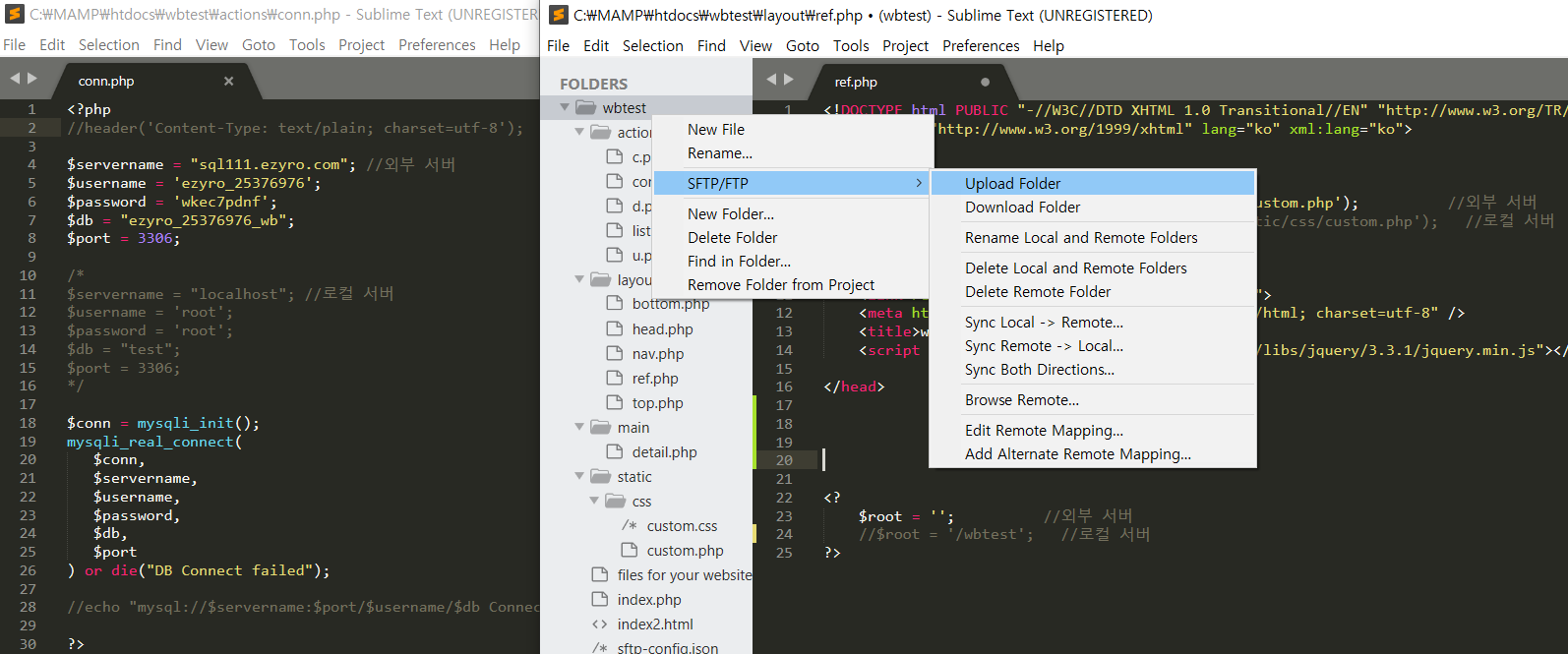
Task: Click file icon beside ref.php in sidebar
Action: pyautogui.click(x=615, y=378)
